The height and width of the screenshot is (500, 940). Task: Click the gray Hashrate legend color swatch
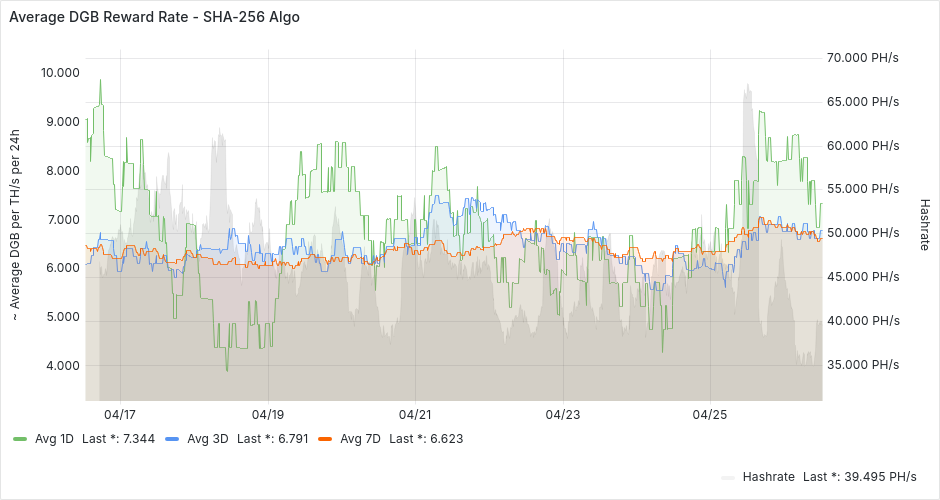[728, 477]
